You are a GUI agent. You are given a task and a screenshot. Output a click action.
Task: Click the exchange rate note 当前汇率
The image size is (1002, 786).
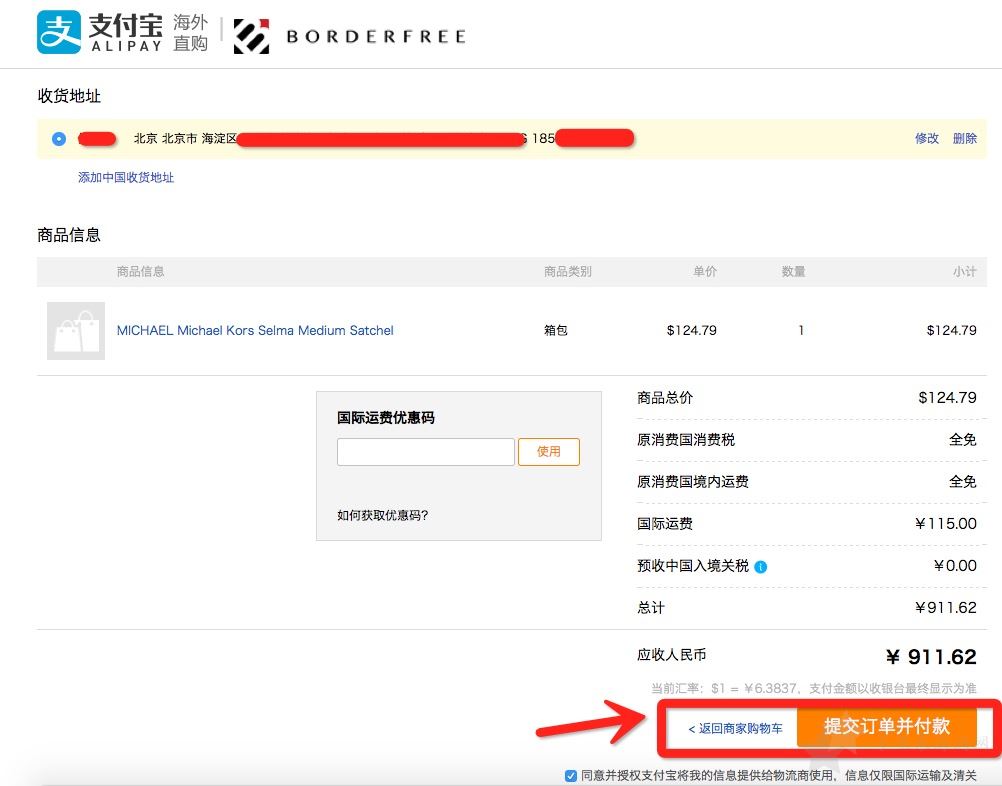click(813, 688)
